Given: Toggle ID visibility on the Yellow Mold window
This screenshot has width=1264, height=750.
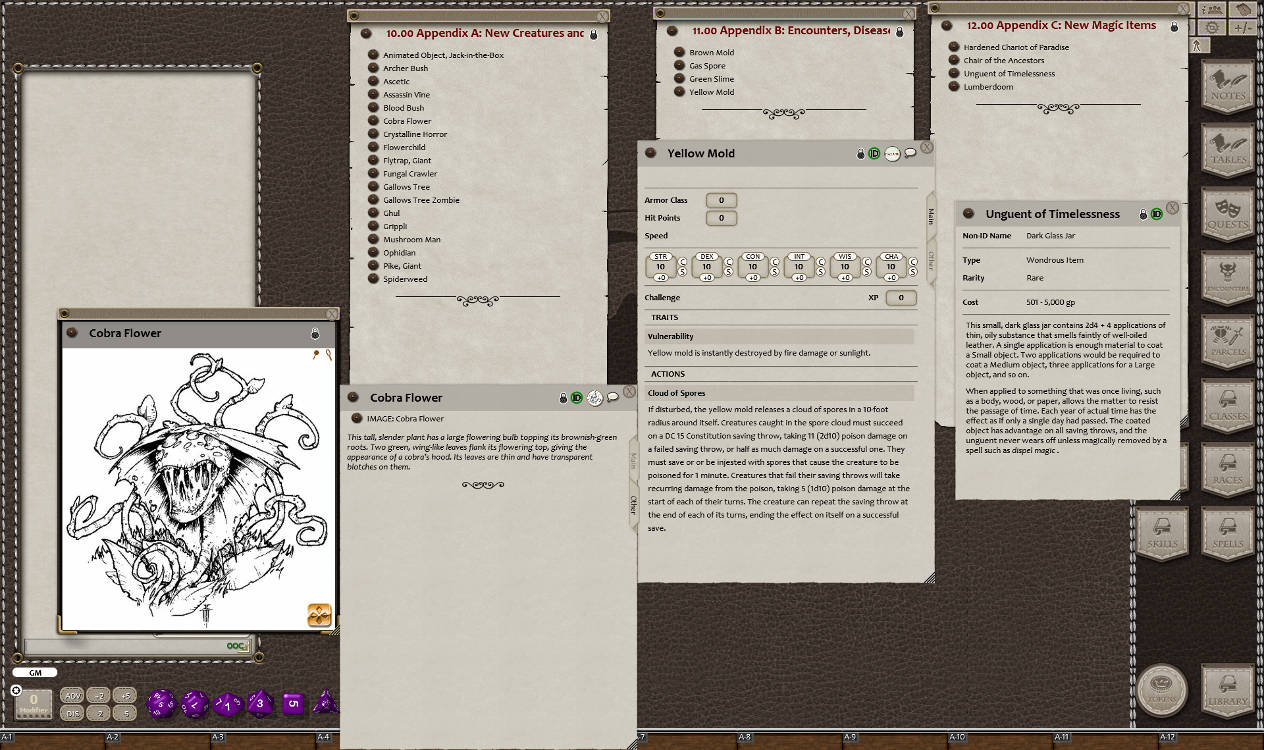Looking at the screenshot, I should [874, 153].
